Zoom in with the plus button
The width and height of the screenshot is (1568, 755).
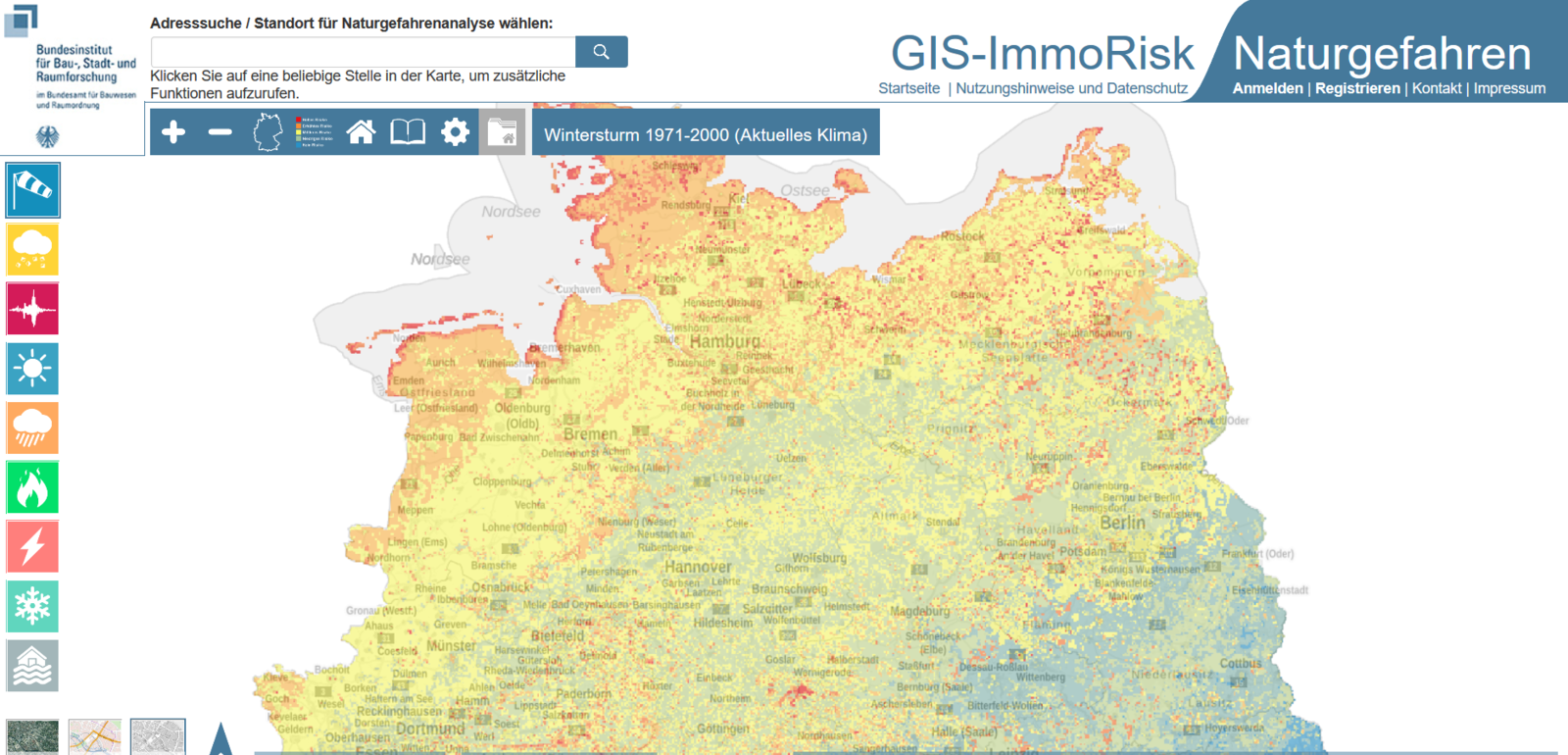(x=173, y=131)
